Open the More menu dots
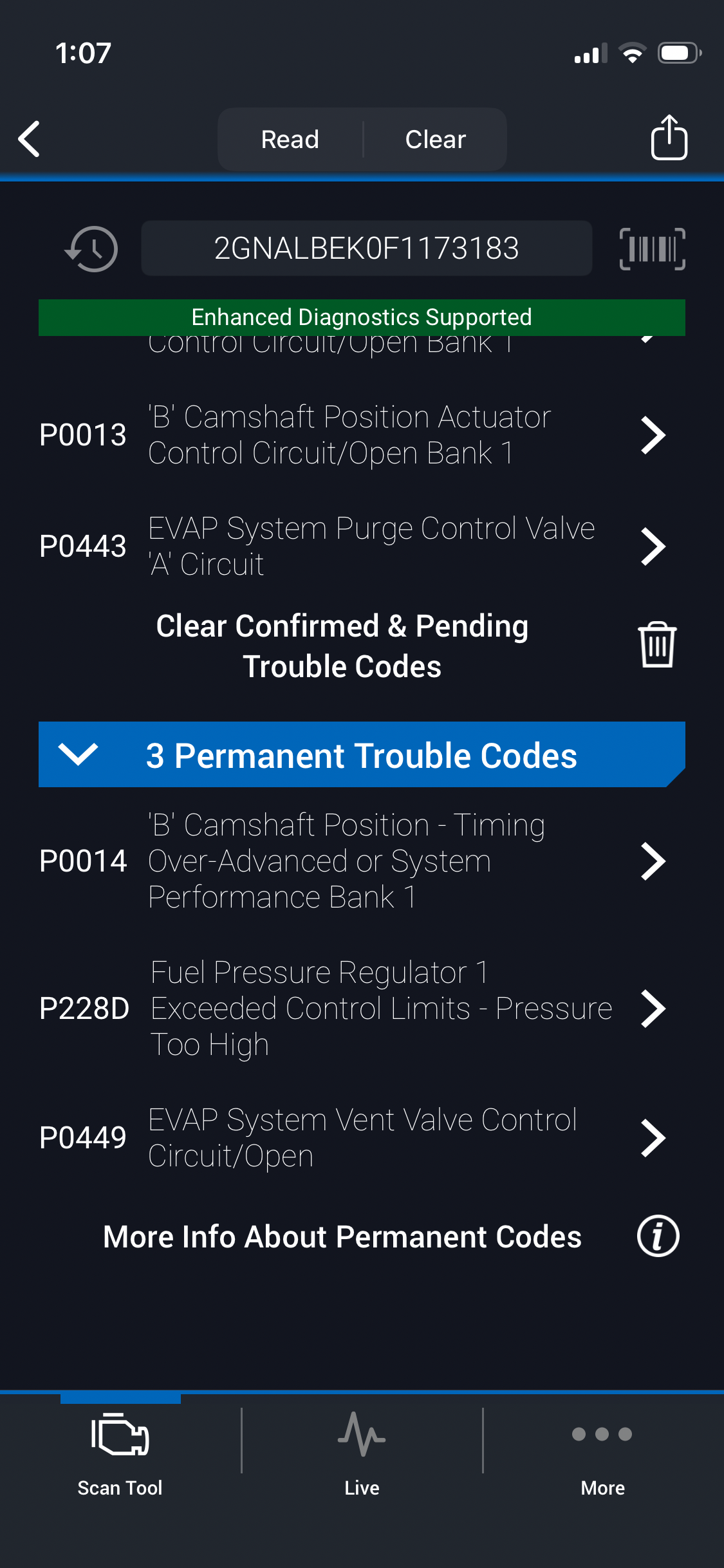724x1568 pixels. (x=602, y=1434)
